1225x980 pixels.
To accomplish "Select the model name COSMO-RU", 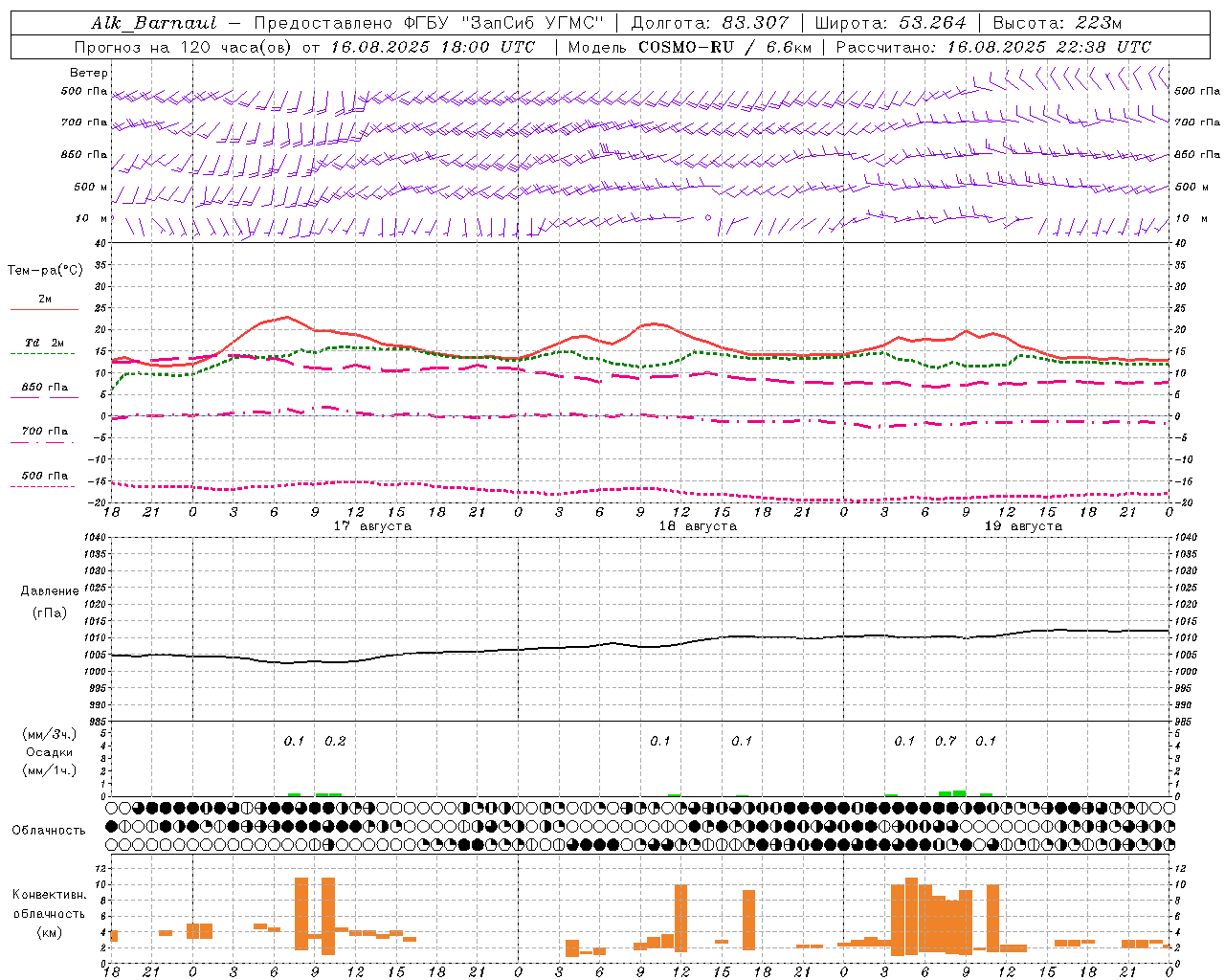I will coord(686,47).
